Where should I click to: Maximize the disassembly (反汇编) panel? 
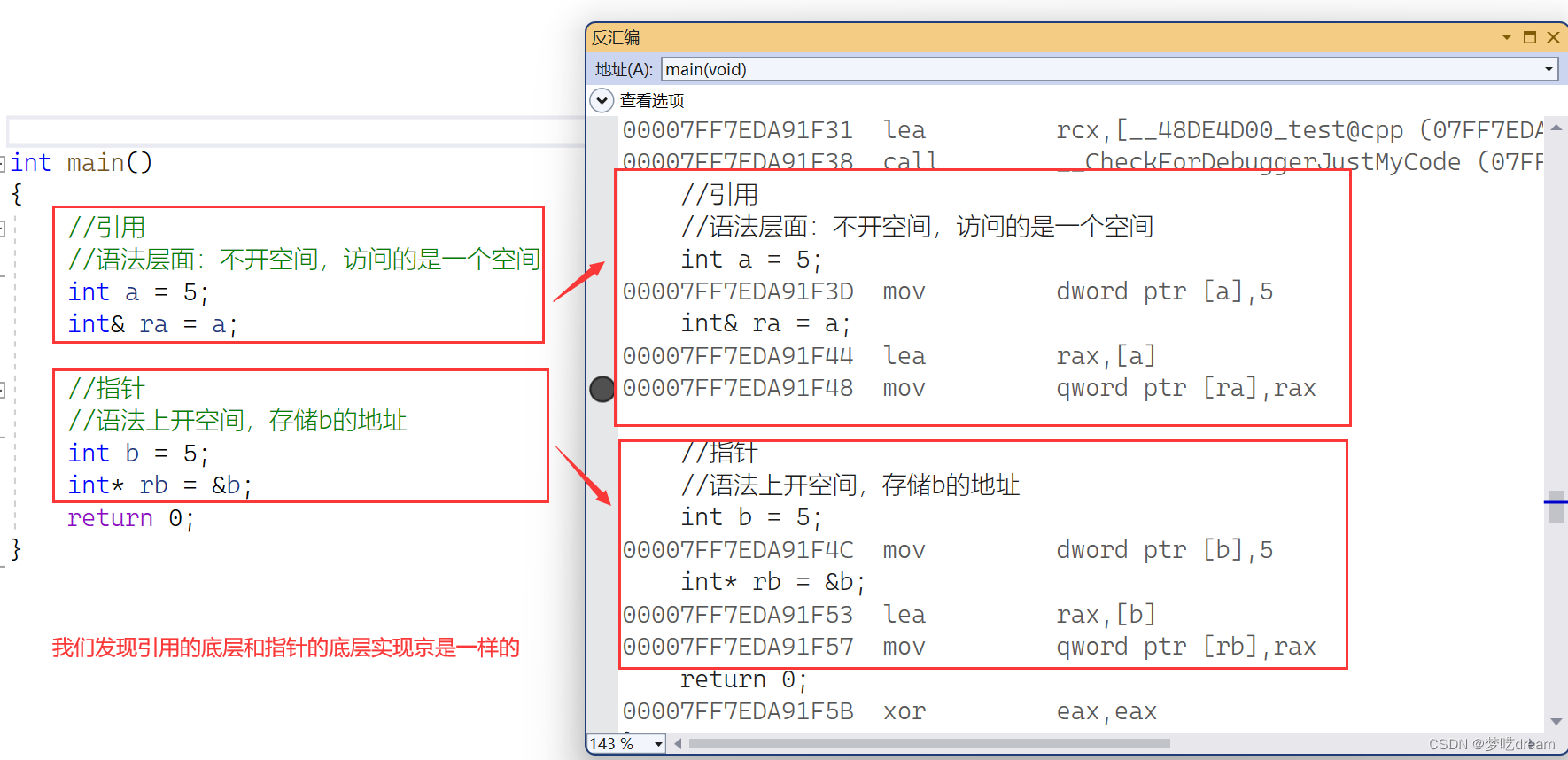click(1530, 37)
